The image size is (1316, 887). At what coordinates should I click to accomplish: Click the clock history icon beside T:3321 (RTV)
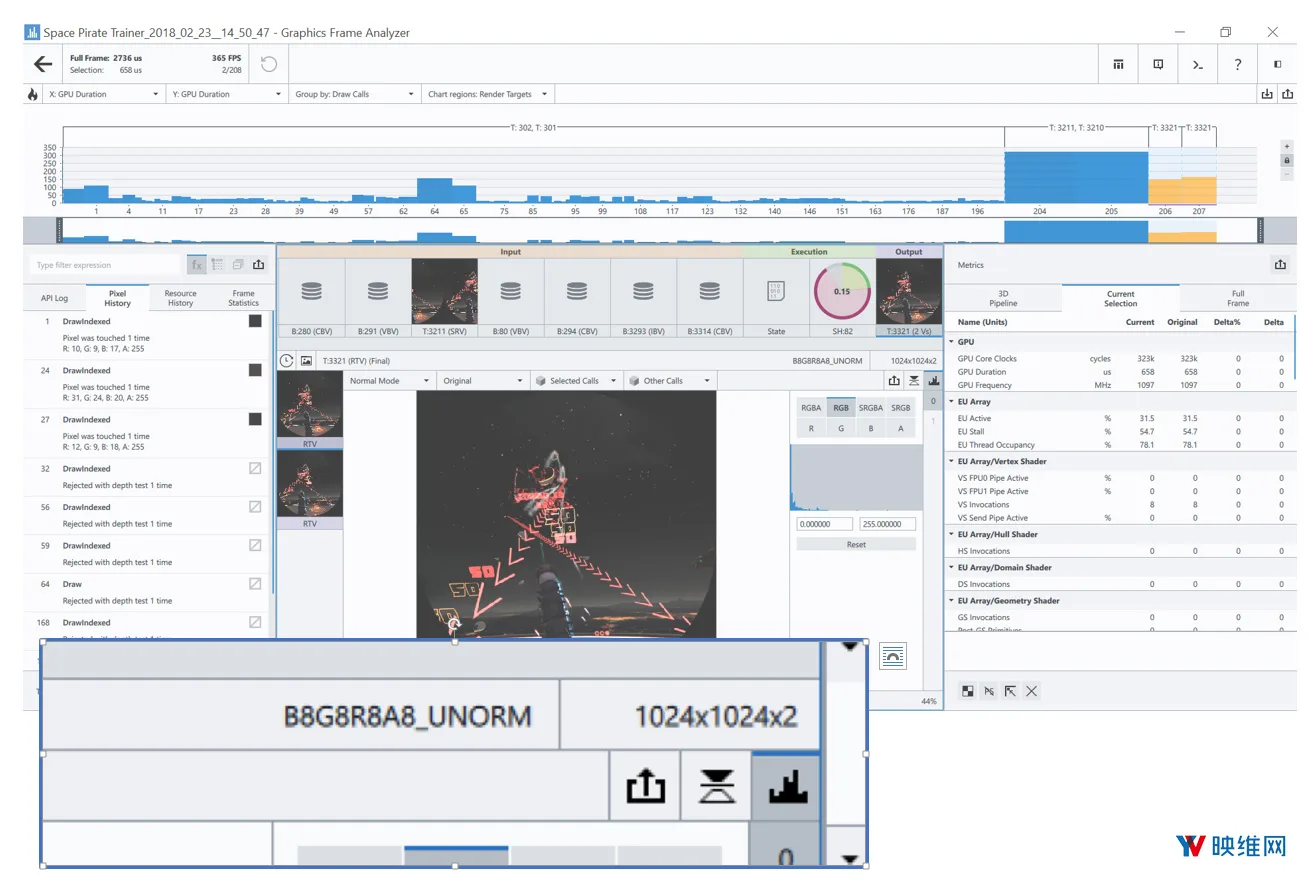288,360
